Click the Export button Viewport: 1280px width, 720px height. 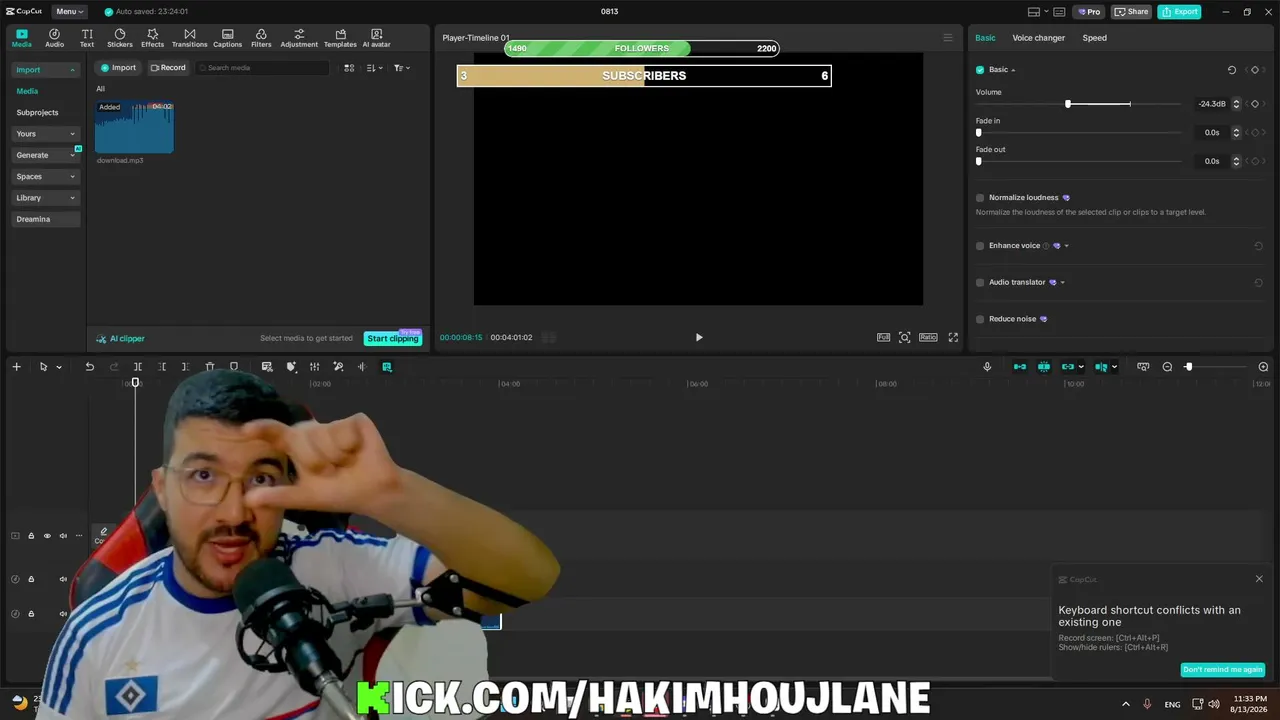tap(1179, 12)
